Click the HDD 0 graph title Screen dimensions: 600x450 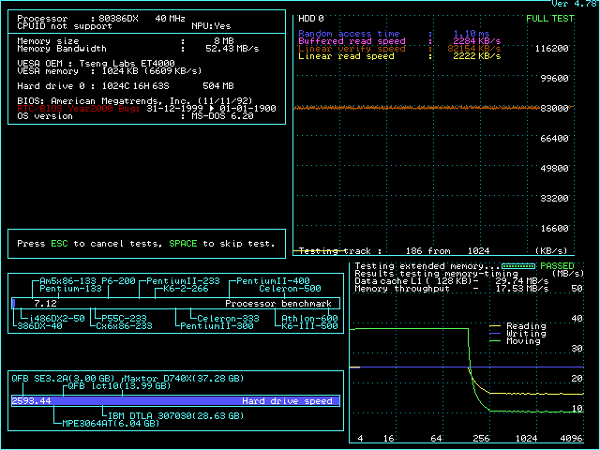311,18
